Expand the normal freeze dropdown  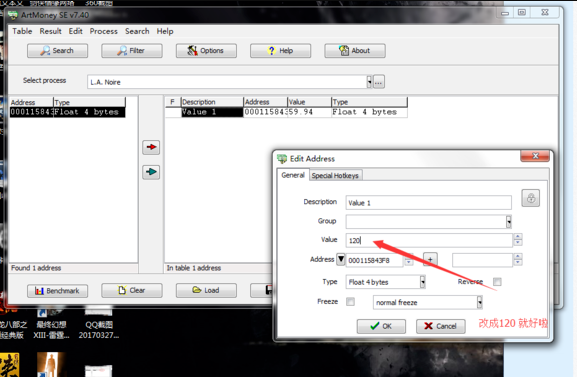[479, 302]
